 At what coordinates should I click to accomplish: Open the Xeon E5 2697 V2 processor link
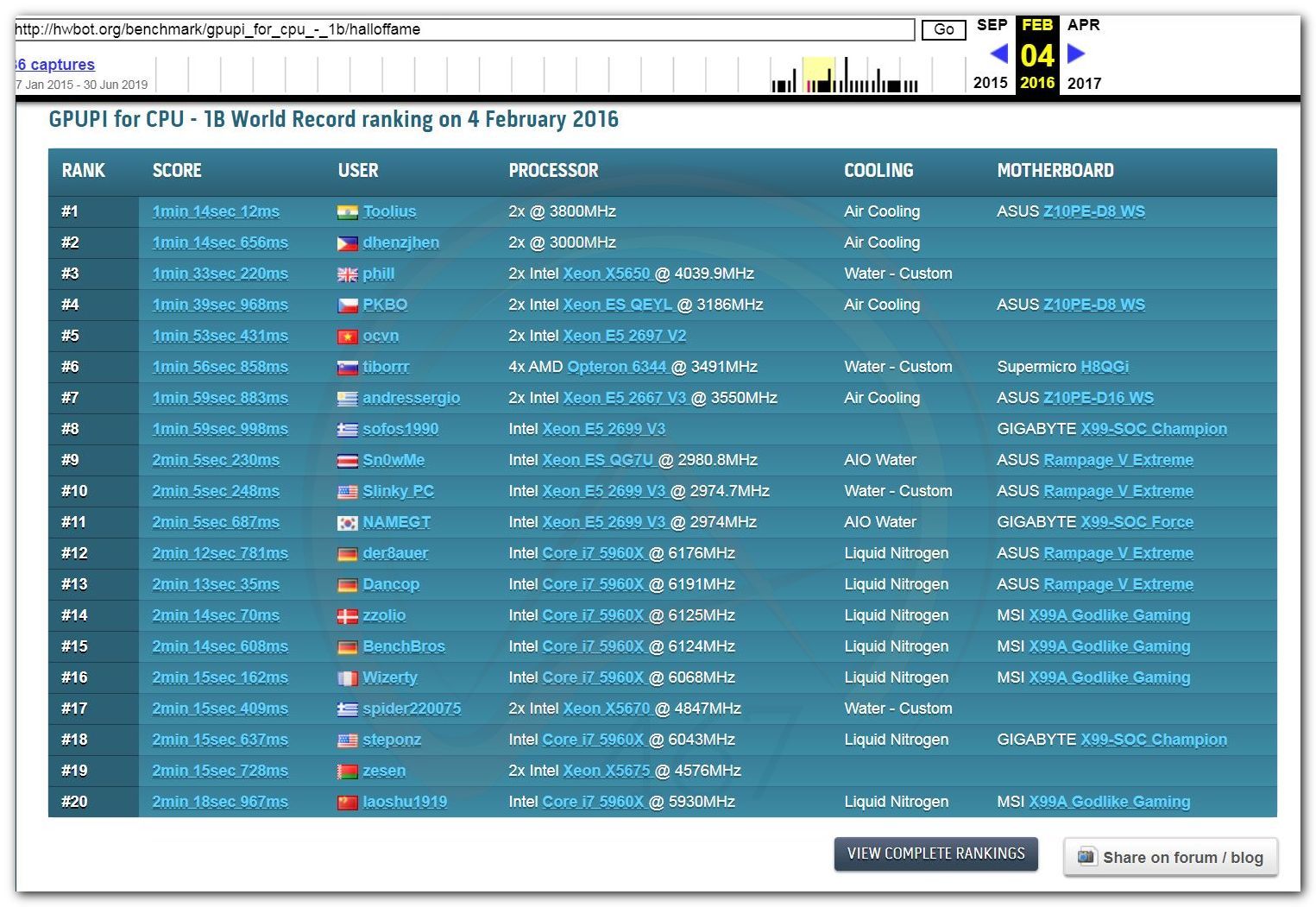coord(625,336)
